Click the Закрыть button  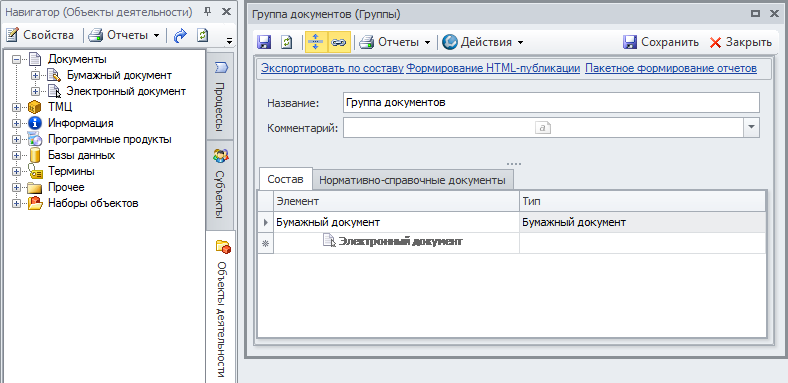(740, 42)
